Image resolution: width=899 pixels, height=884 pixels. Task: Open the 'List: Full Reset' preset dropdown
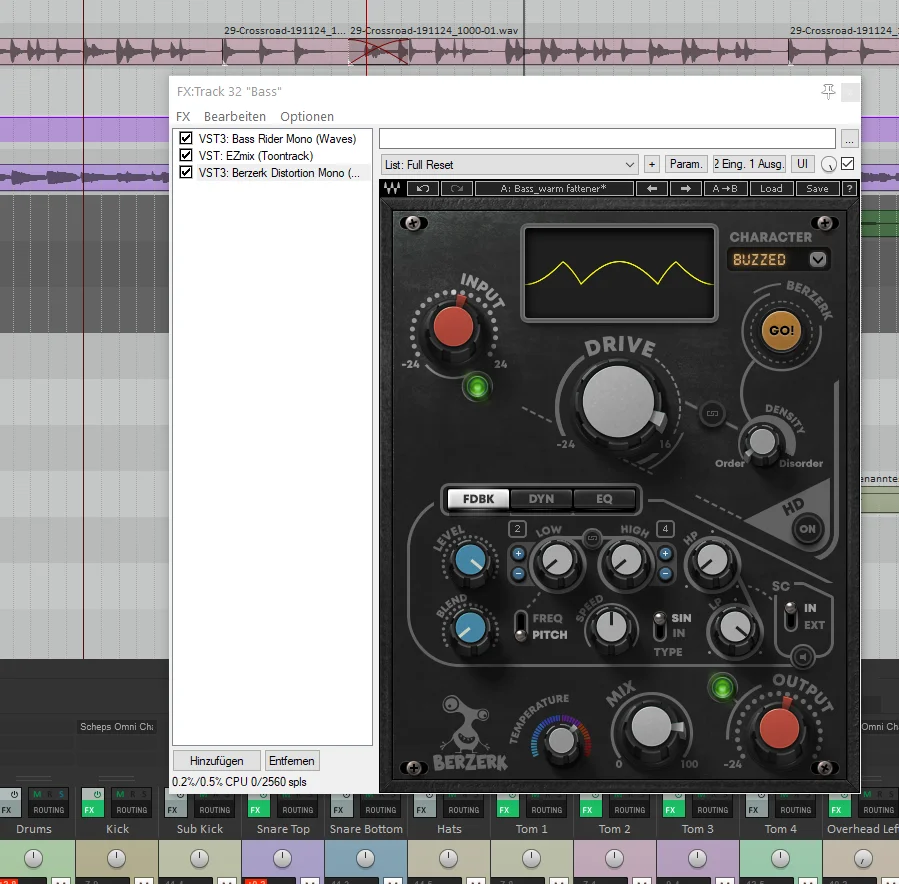click(509, 165)
